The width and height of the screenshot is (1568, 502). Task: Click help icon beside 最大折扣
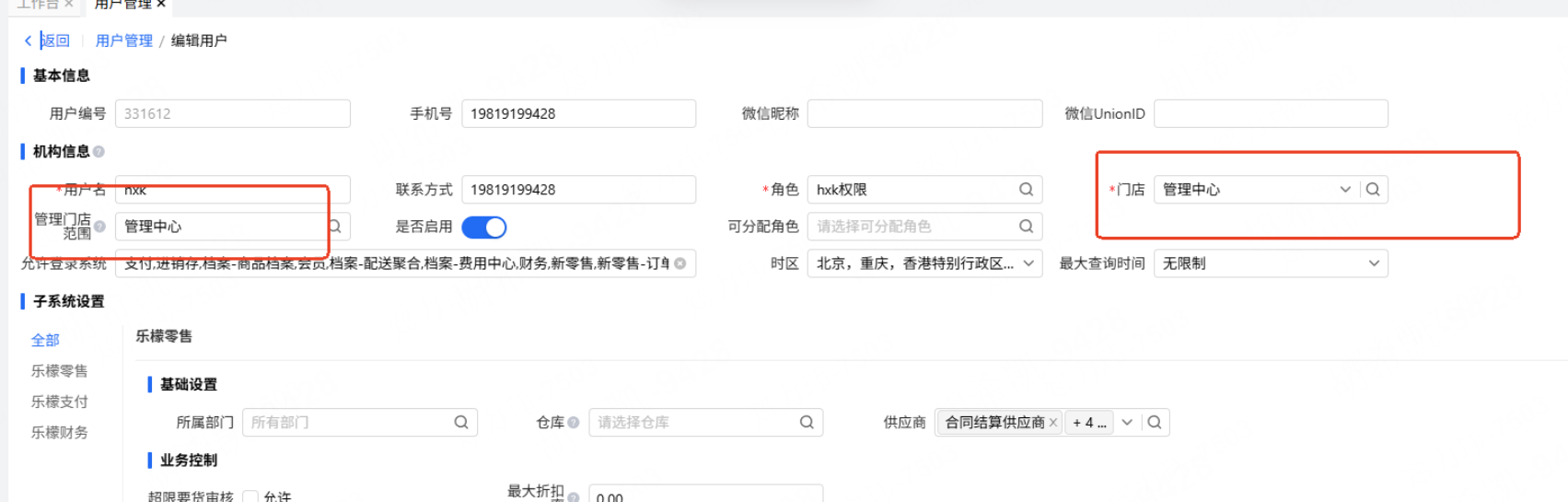click(574, 496)
